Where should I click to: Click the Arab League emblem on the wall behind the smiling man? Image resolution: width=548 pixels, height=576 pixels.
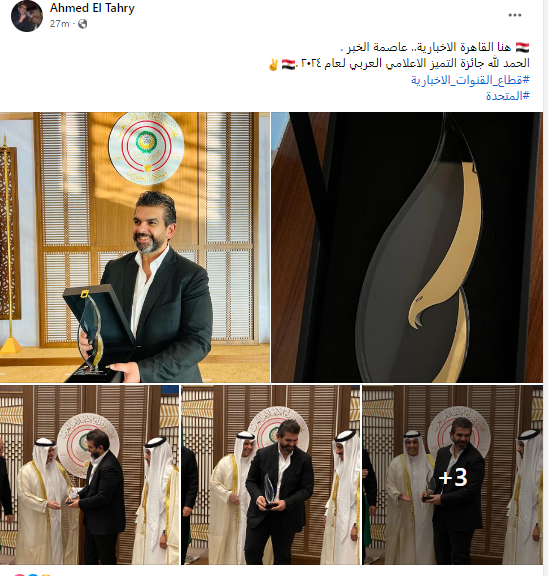point(146,148)
